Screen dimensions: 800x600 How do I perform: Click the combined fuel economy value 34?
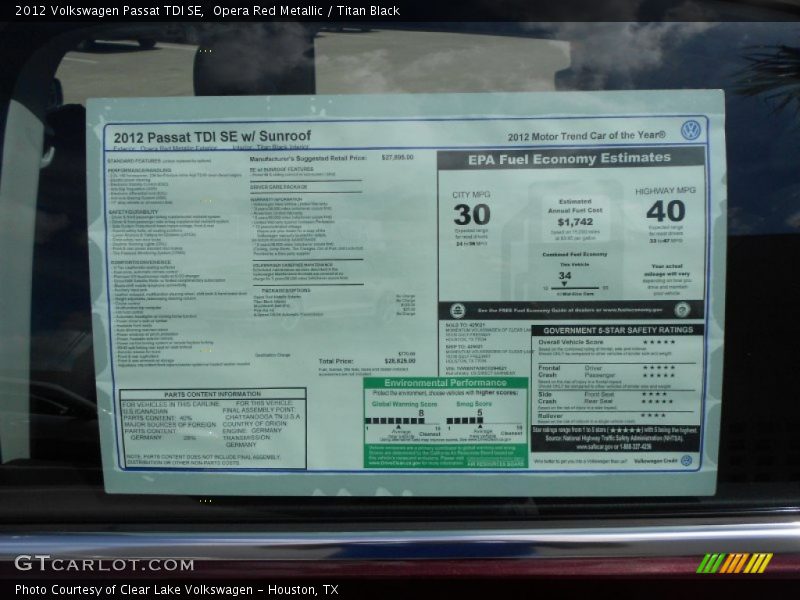tap(564, 276)
